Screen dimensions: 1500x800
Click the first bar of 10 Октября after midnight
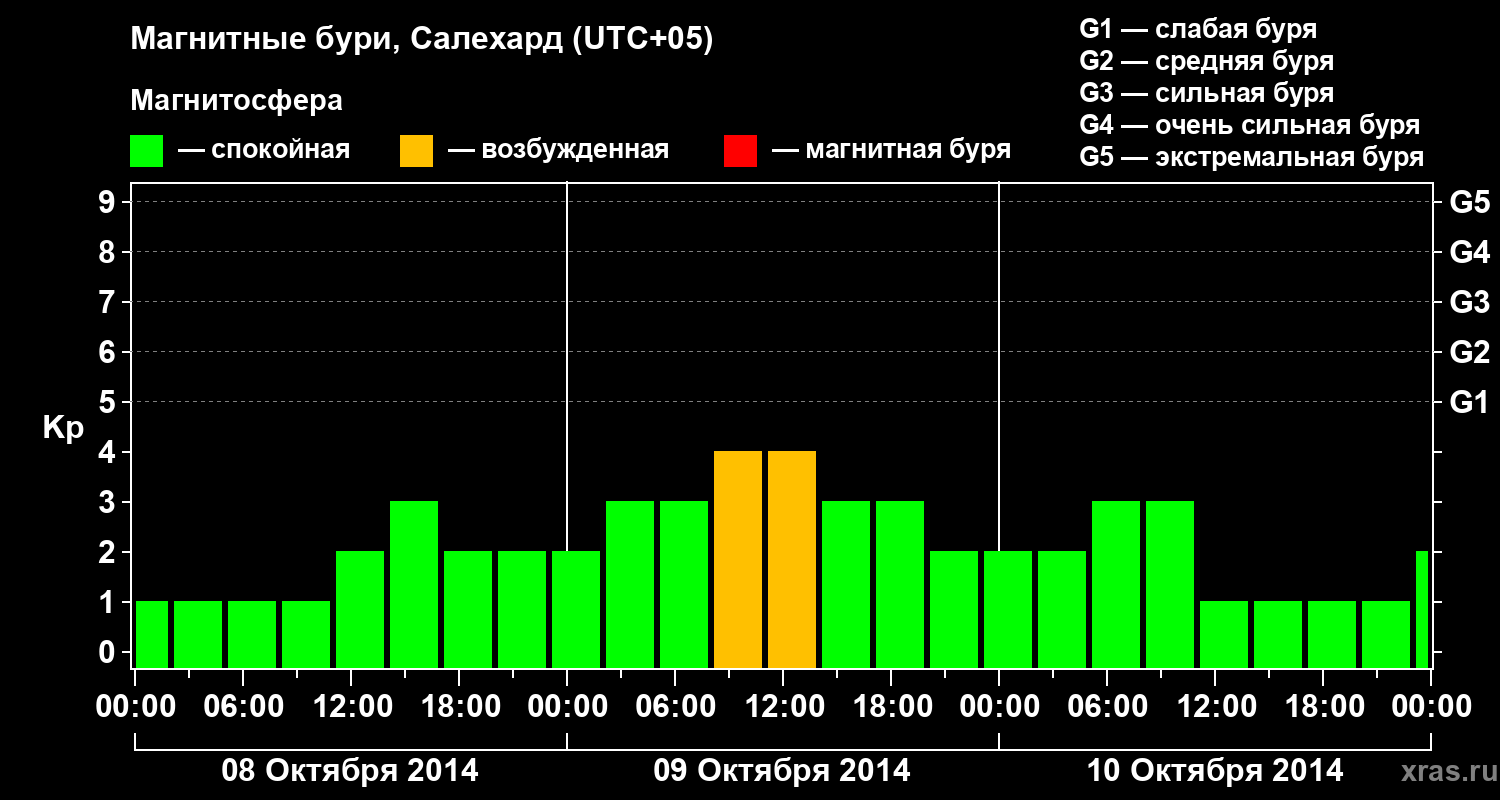pyautogui.click(x=1008, y=610)
